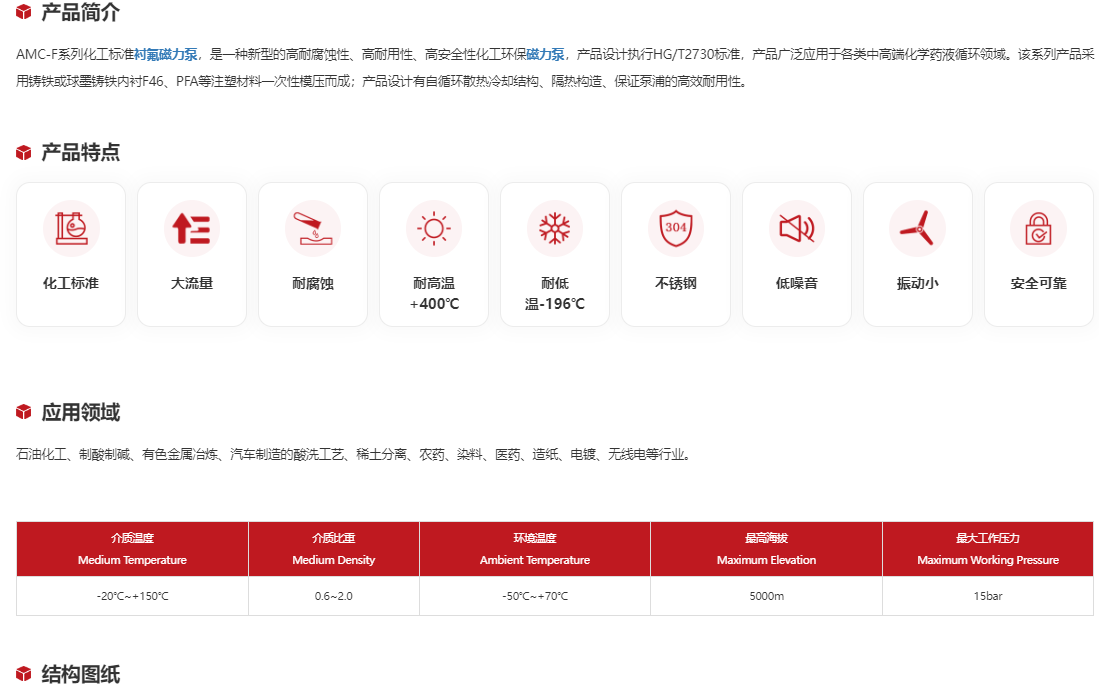Click the Ambient Temperature header cell
The width and height of the screenshot is (1099, 687).
[x=535, y=549]
